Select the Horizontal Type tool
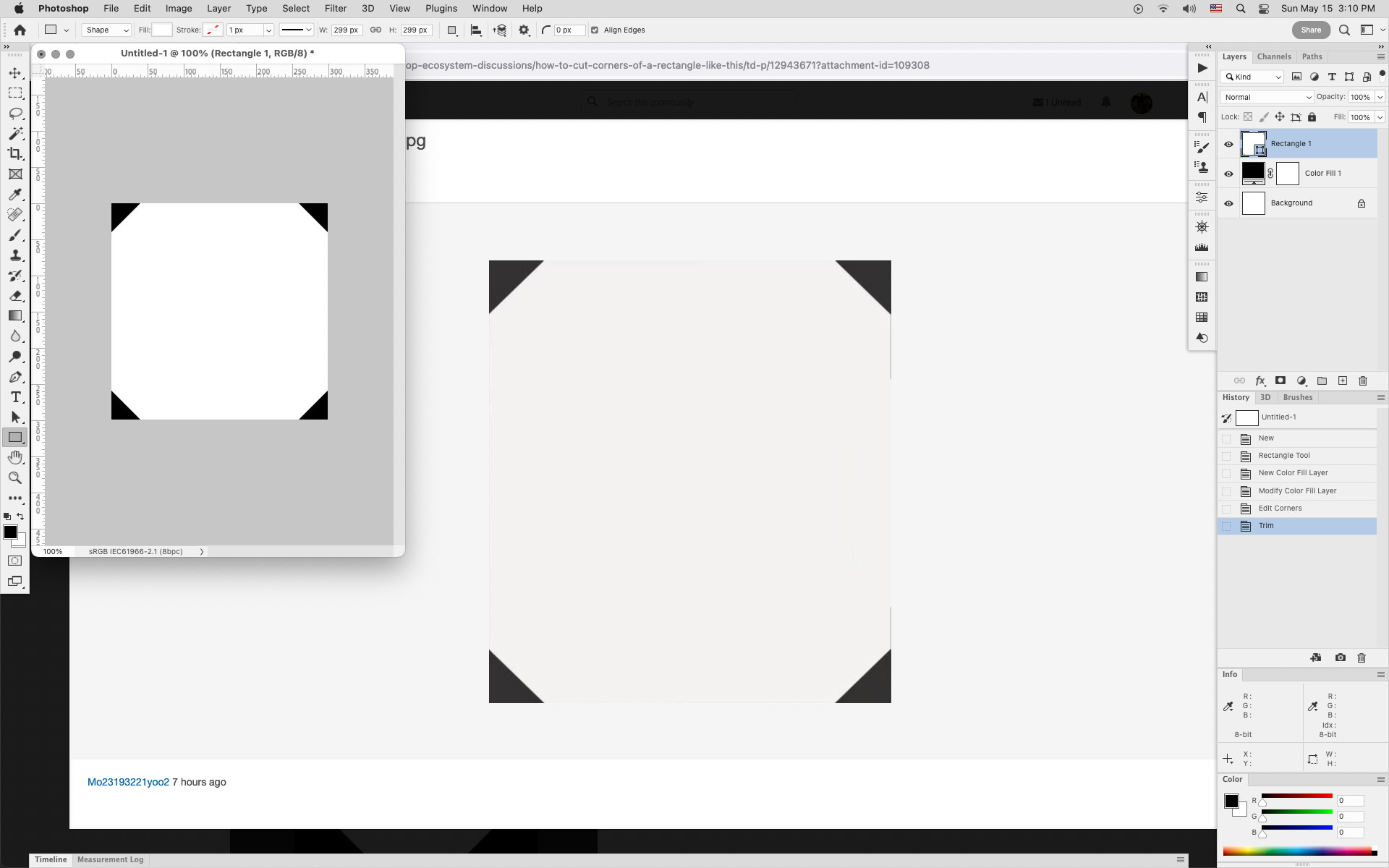 [15, 397]
